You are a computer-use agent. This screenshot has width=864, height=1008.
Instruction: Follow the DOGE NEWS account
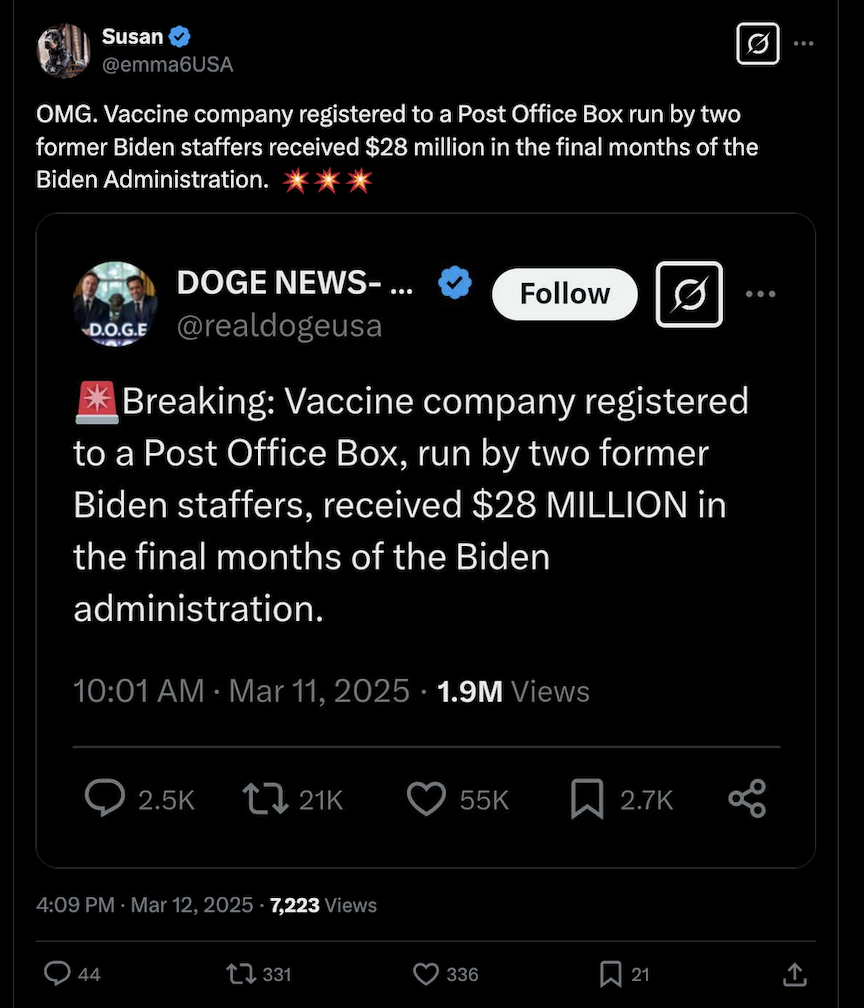click(565, 294)
